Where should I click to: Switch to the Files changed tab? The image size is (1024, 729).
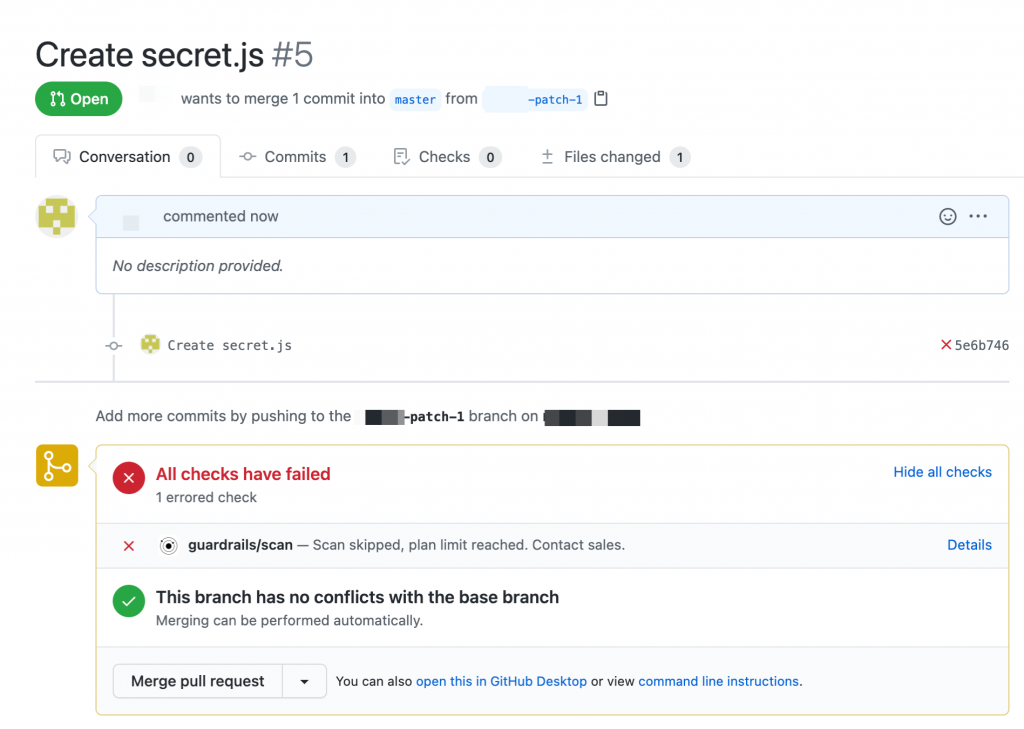tap(614, 156)
